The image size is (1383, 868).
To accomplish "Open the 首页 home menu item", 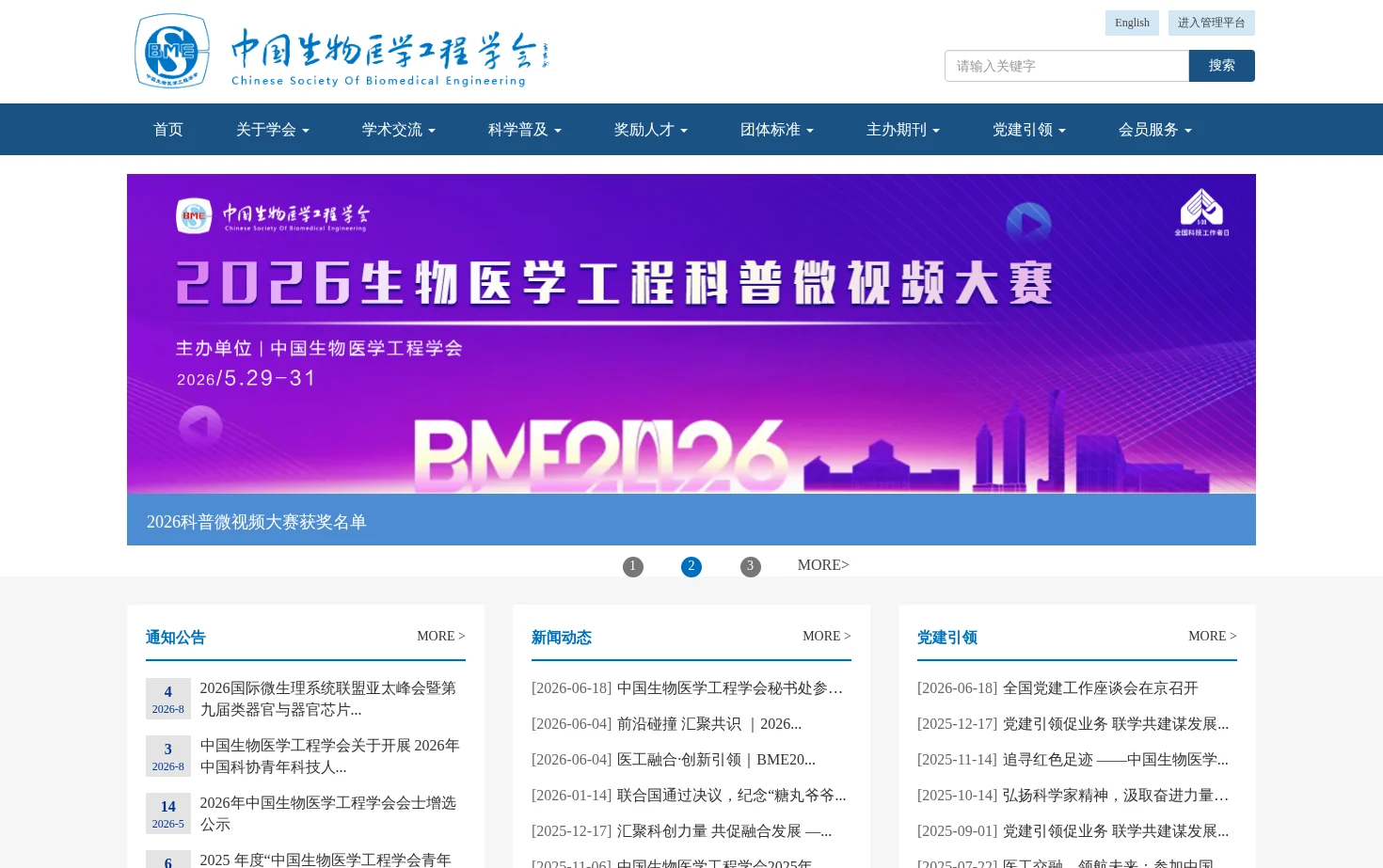I will pyautogui.click(x=168, y=130).
